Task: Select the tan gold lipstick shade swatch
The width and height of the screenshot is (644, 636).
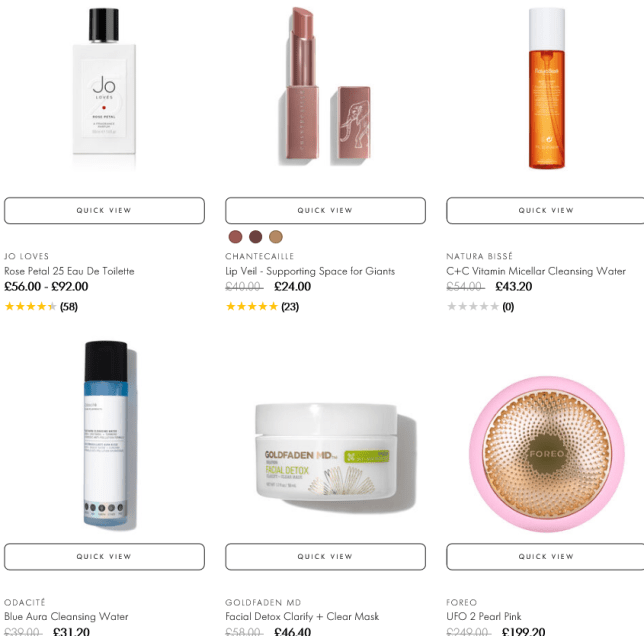Action: click(276, 237)
